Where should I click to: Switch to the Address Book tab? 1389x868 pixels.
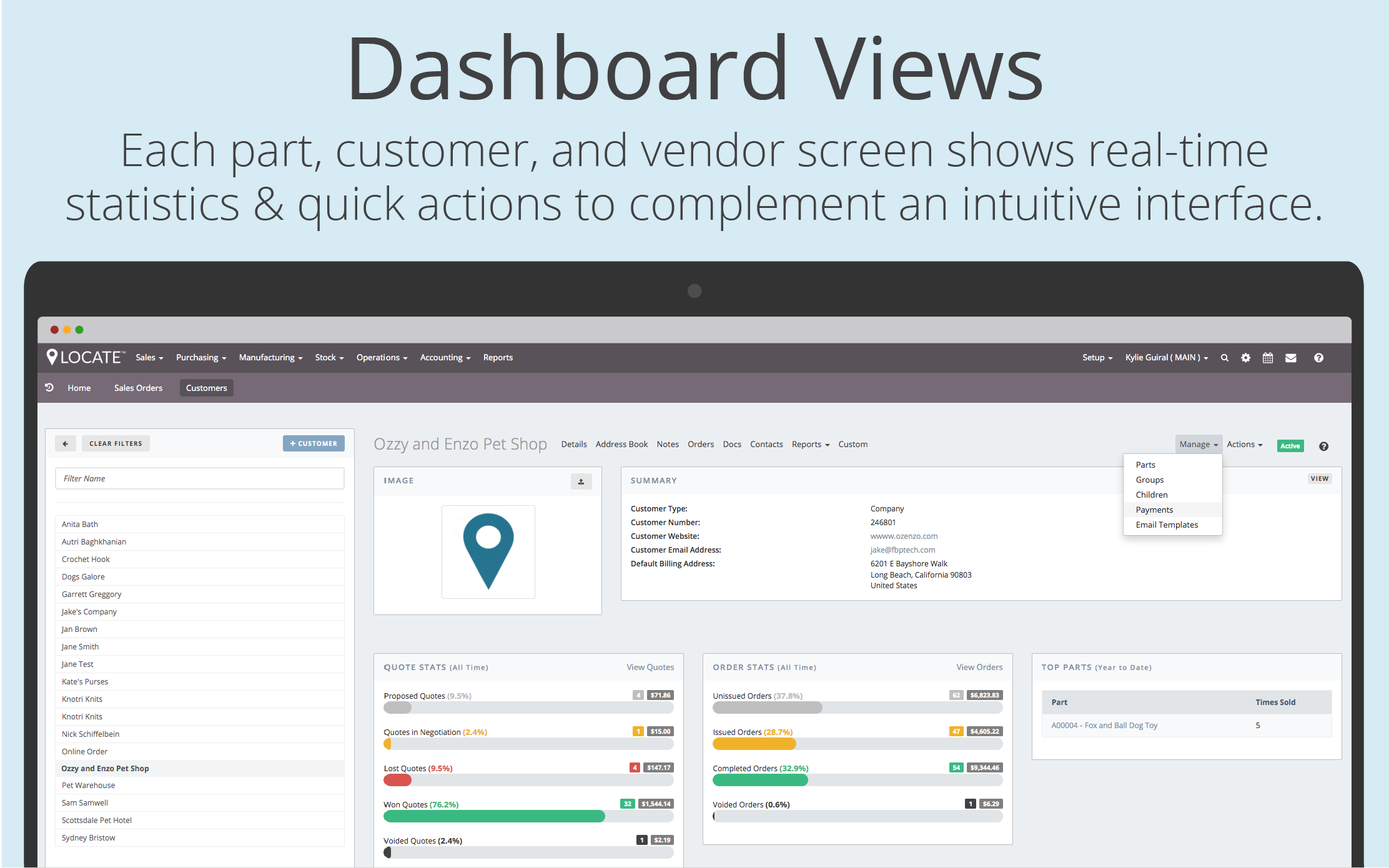(x=621, y=445)
